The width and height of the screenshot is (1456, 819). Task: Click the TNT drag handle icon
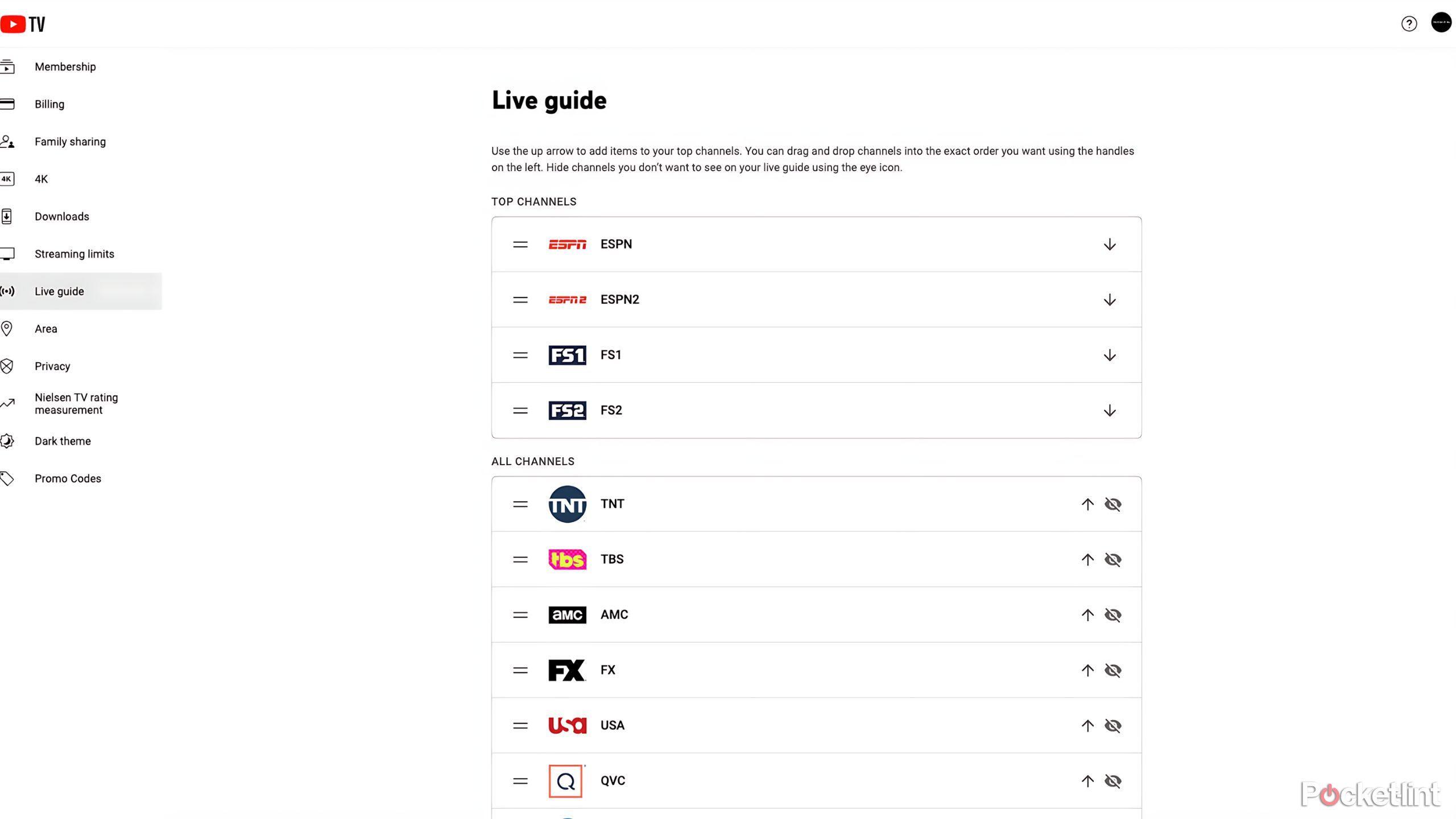[x=520, y=503]
